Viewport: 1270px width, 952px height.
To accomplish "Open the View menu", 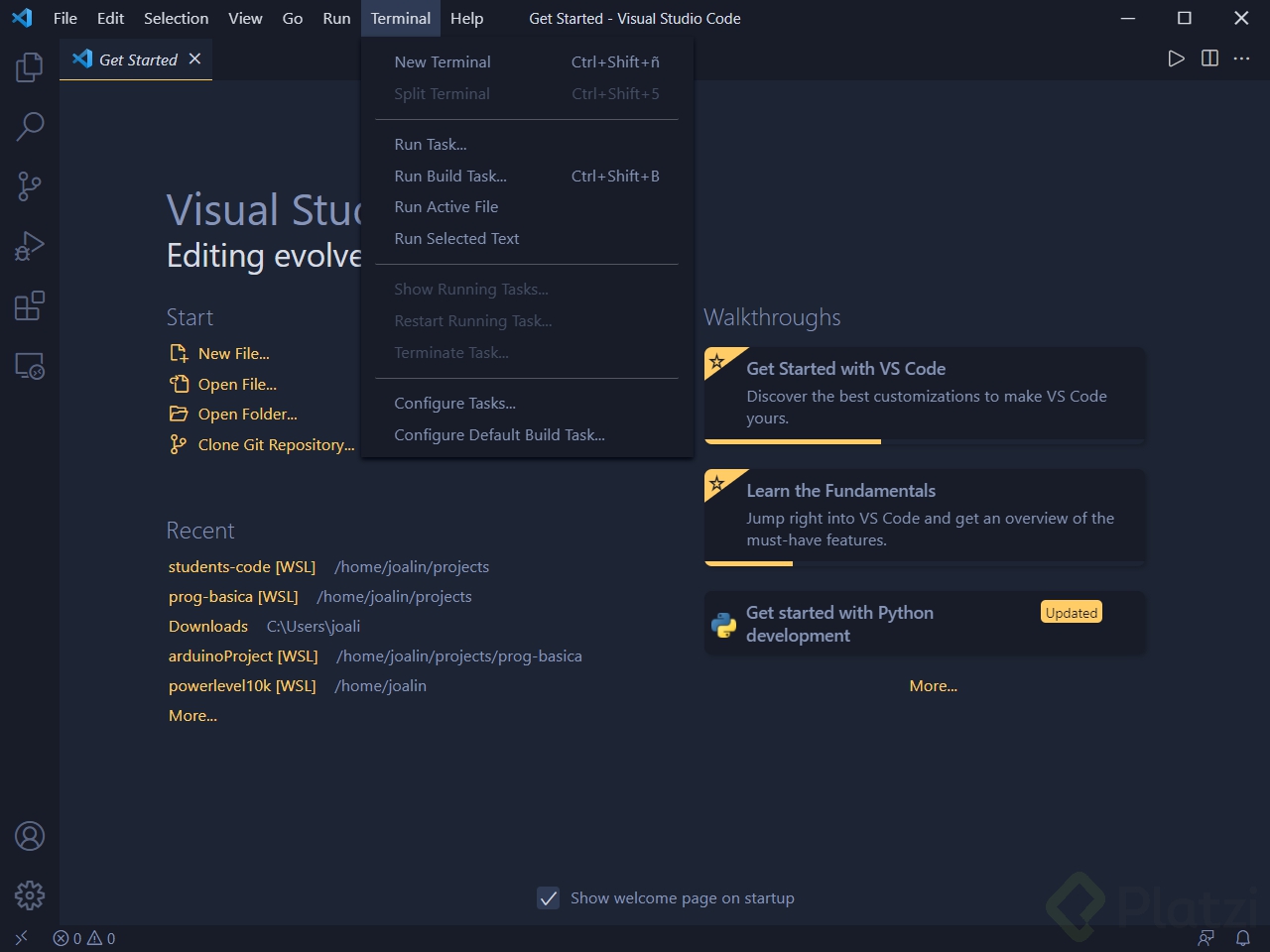I will 245,18.
